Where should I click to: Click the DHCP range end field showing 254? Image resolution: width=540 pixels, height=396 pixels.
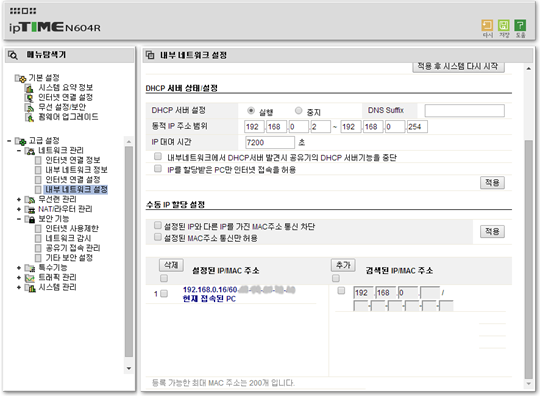pos(417,127)
